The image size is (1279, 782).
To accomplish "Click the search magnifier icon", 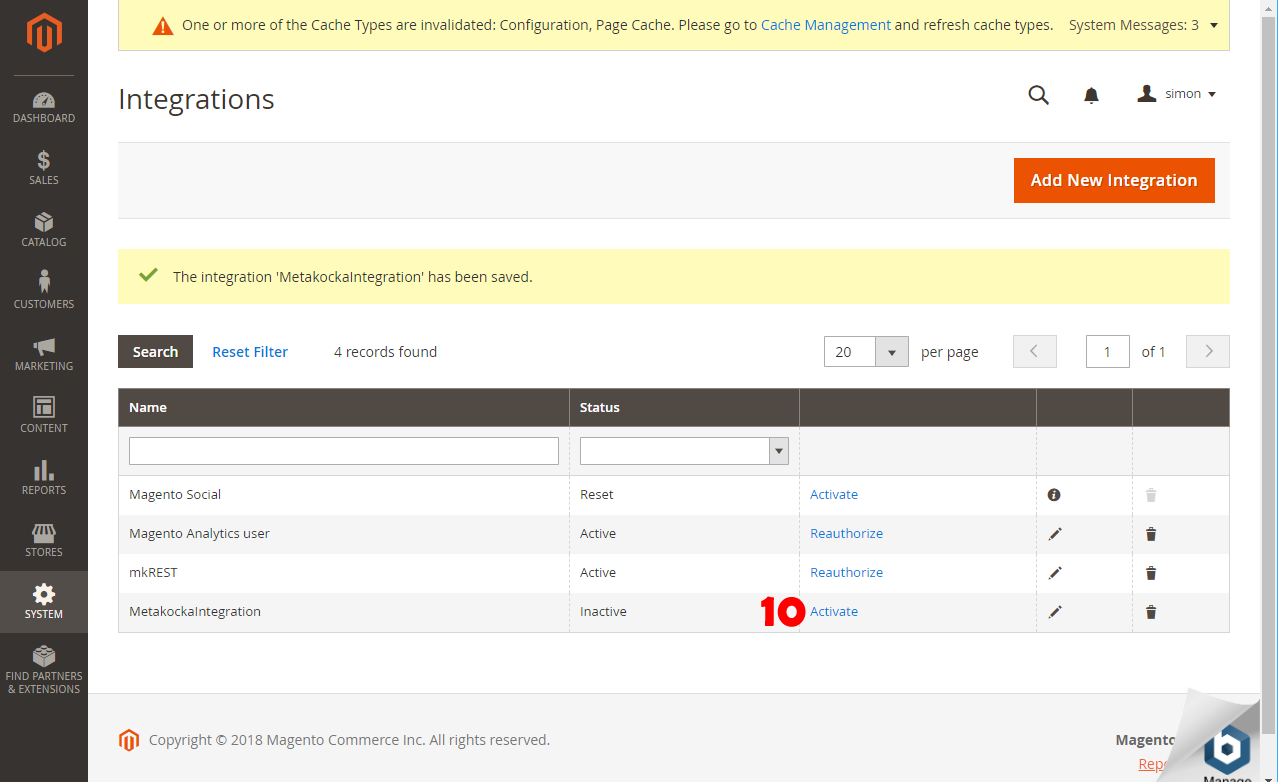I will click(1039, 95).
